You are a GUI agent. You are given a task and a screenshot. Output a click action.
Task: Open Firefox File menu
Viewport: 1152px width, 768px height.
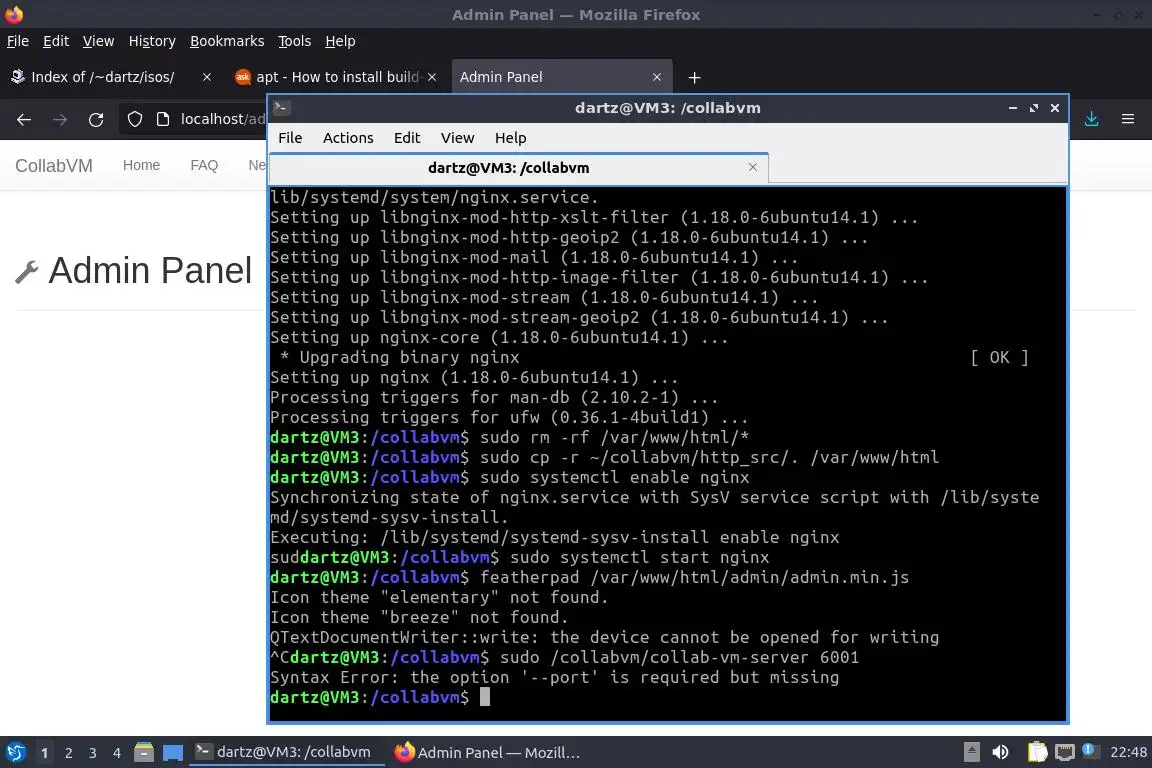pos(18,41)
